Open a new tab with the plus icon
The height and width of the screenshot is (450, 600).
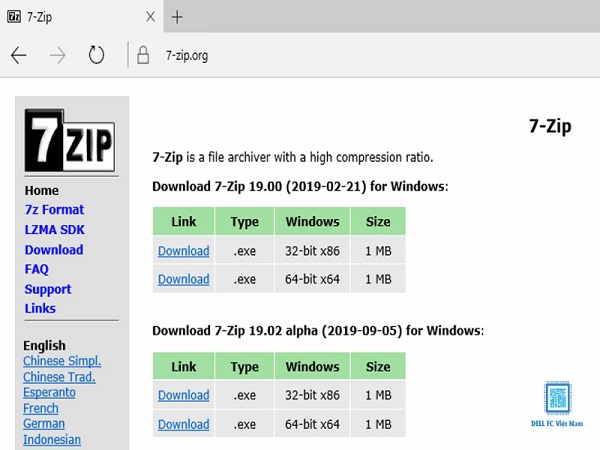(177, 17)
